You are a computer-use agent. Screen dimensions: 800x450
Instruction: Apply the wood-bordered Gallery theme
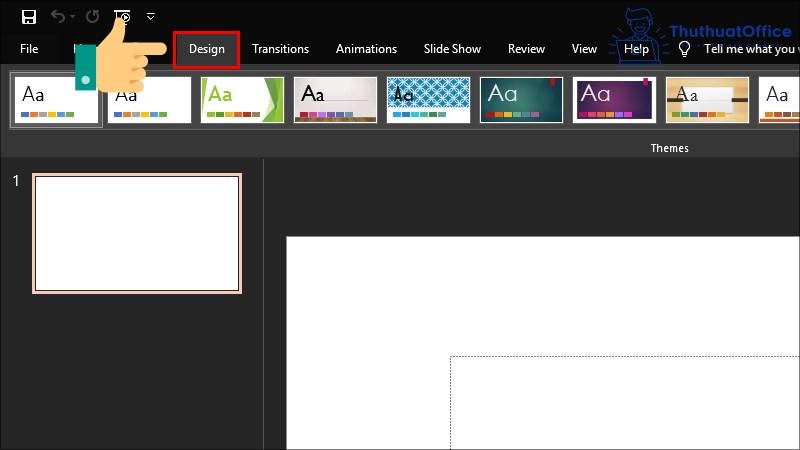coord(335,100)
